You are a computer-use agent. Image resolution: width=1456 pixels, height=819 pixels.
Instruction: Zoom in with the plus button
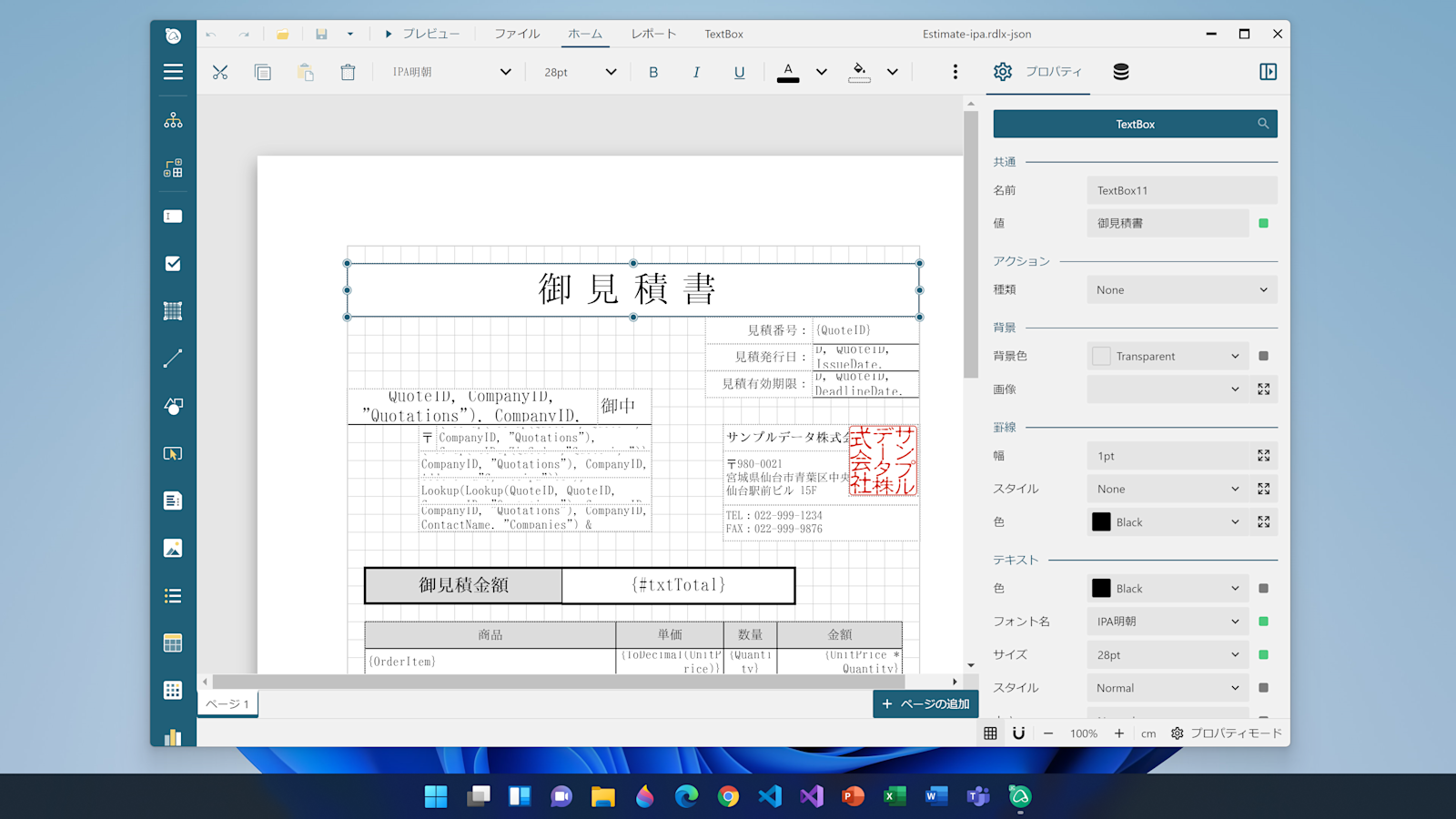pyautogui.click(x=1118, y=733)
